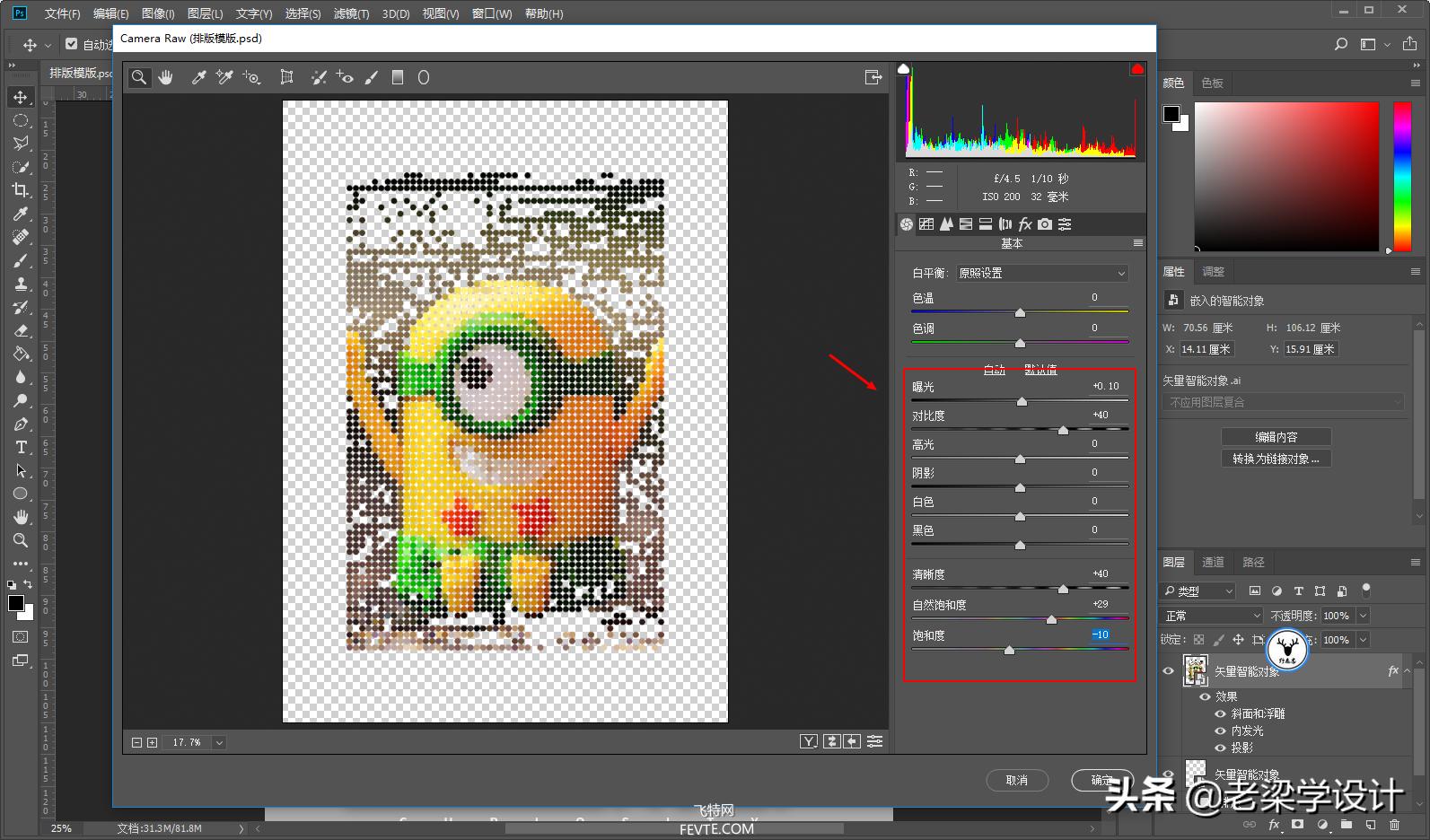This screenshot has width=1430, height=840.
Task: Open the Effects fx panel in Camera Raw
Action: pyautogui.click(x=1025, y=224)
